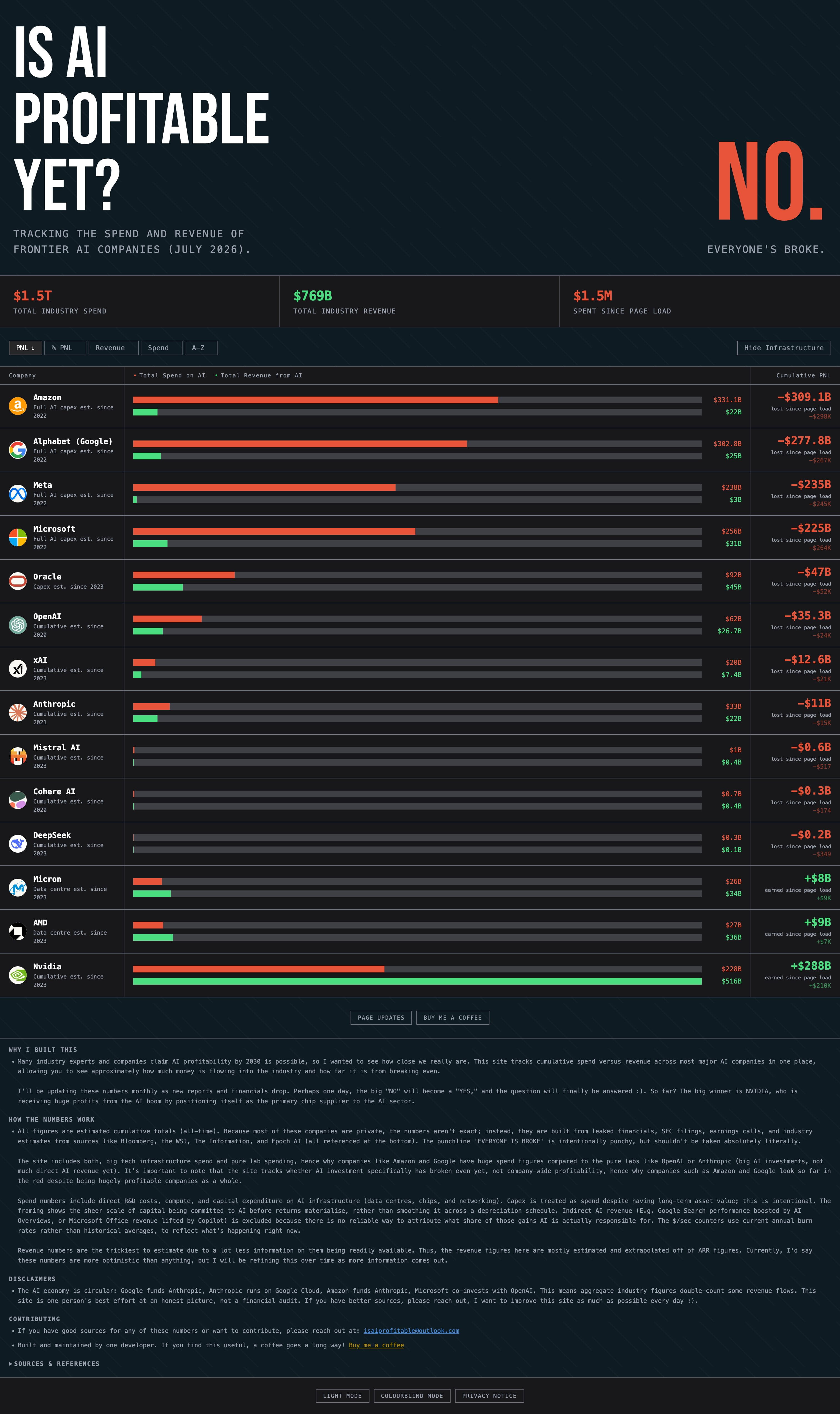The height and width of the screenshot is (1414, 840).
Task: Click the DeepSeek company name
Action: point(52,835)
